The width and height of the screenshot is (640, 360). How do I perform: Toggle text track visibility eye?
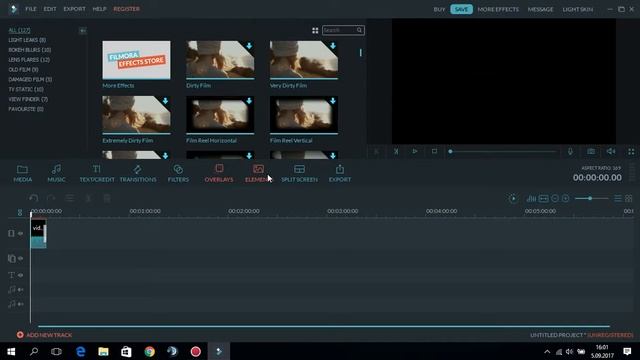tap(21, 276)
